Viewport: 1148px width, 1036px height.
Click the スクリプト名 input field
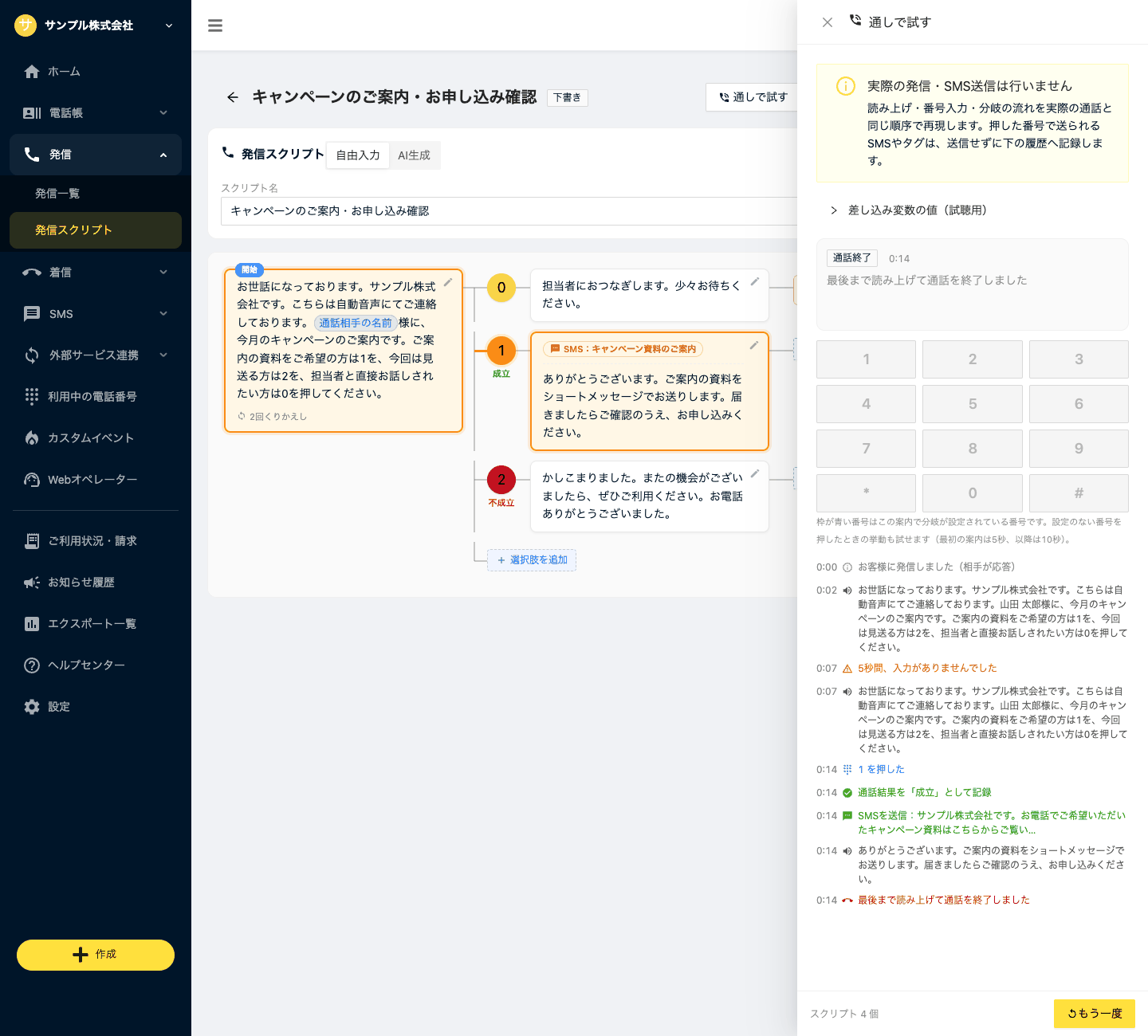click(509, 211)
